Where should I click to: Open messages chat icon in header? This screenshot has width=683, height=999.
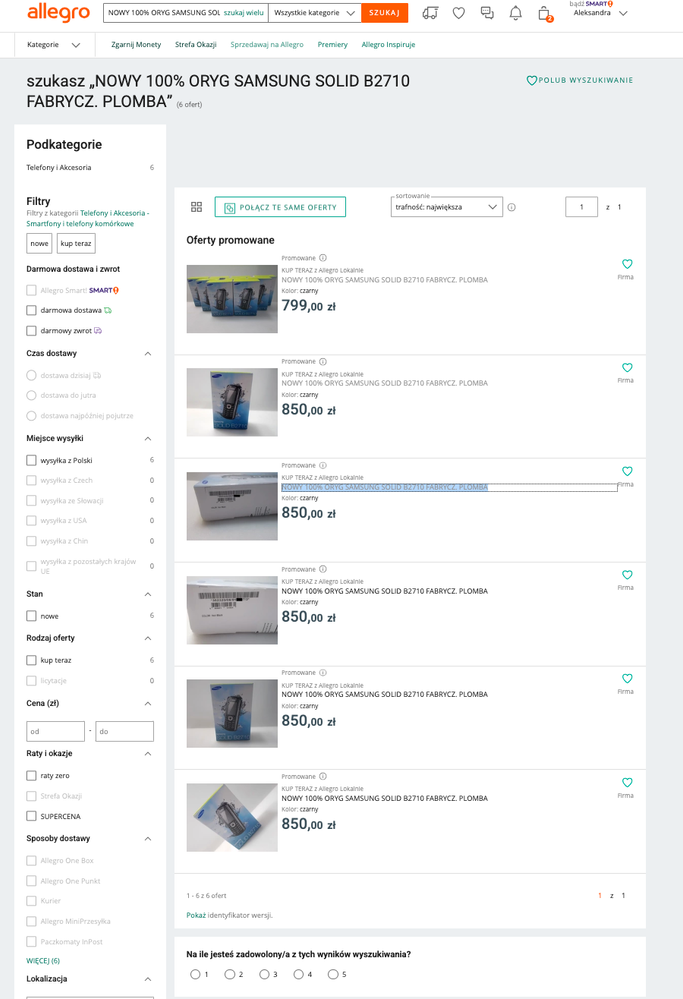[487, 13]
